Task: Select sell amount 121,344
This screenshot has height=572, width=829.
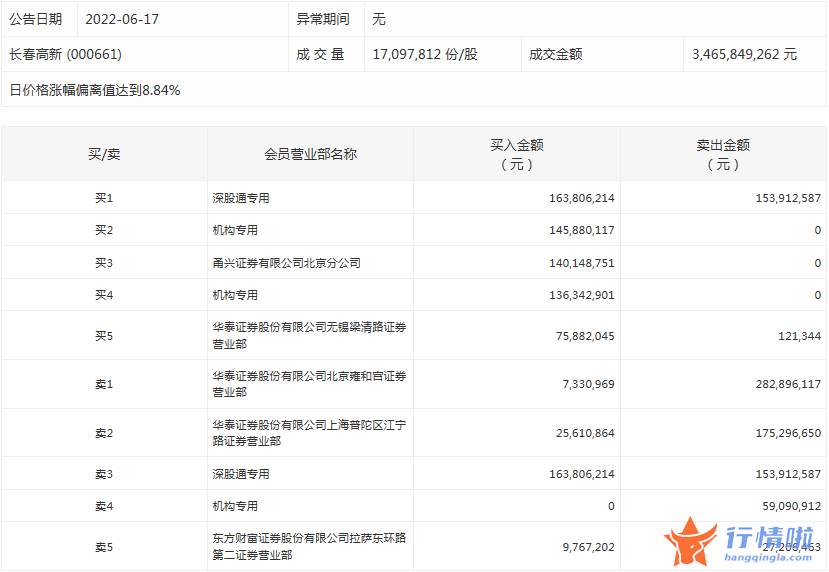Action: click(799, 336)
